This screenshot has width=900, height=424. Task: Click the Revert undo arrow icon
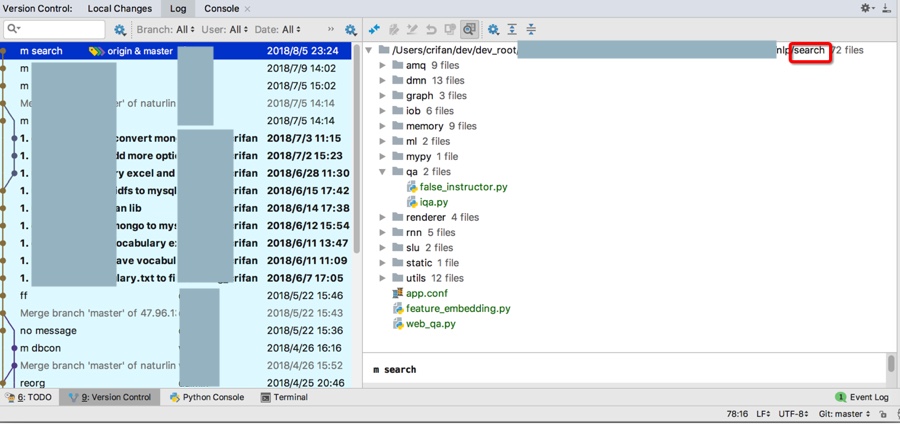[x=431, y=29]
